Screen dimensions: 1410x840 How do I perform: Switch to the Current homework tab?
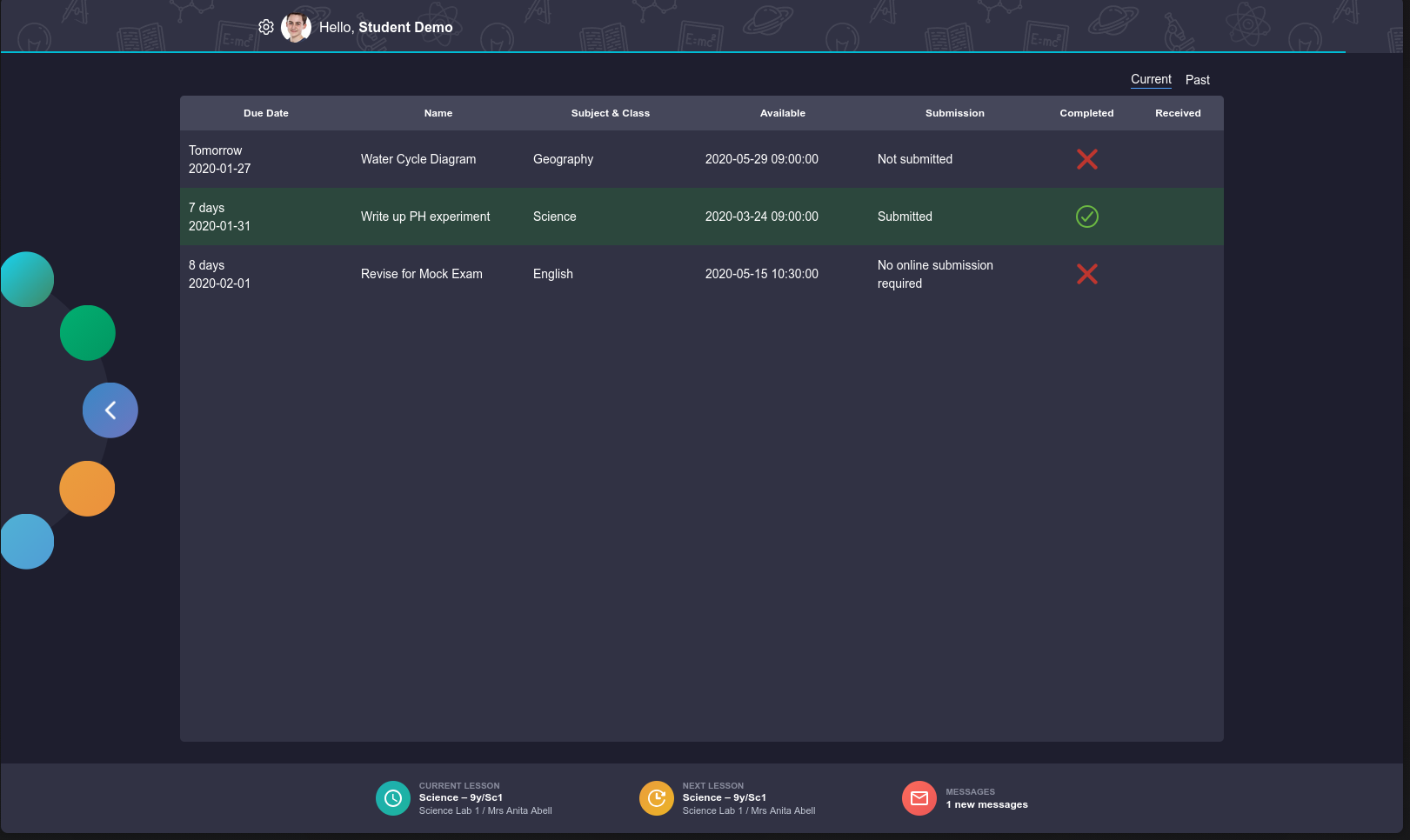(1151, 79)
